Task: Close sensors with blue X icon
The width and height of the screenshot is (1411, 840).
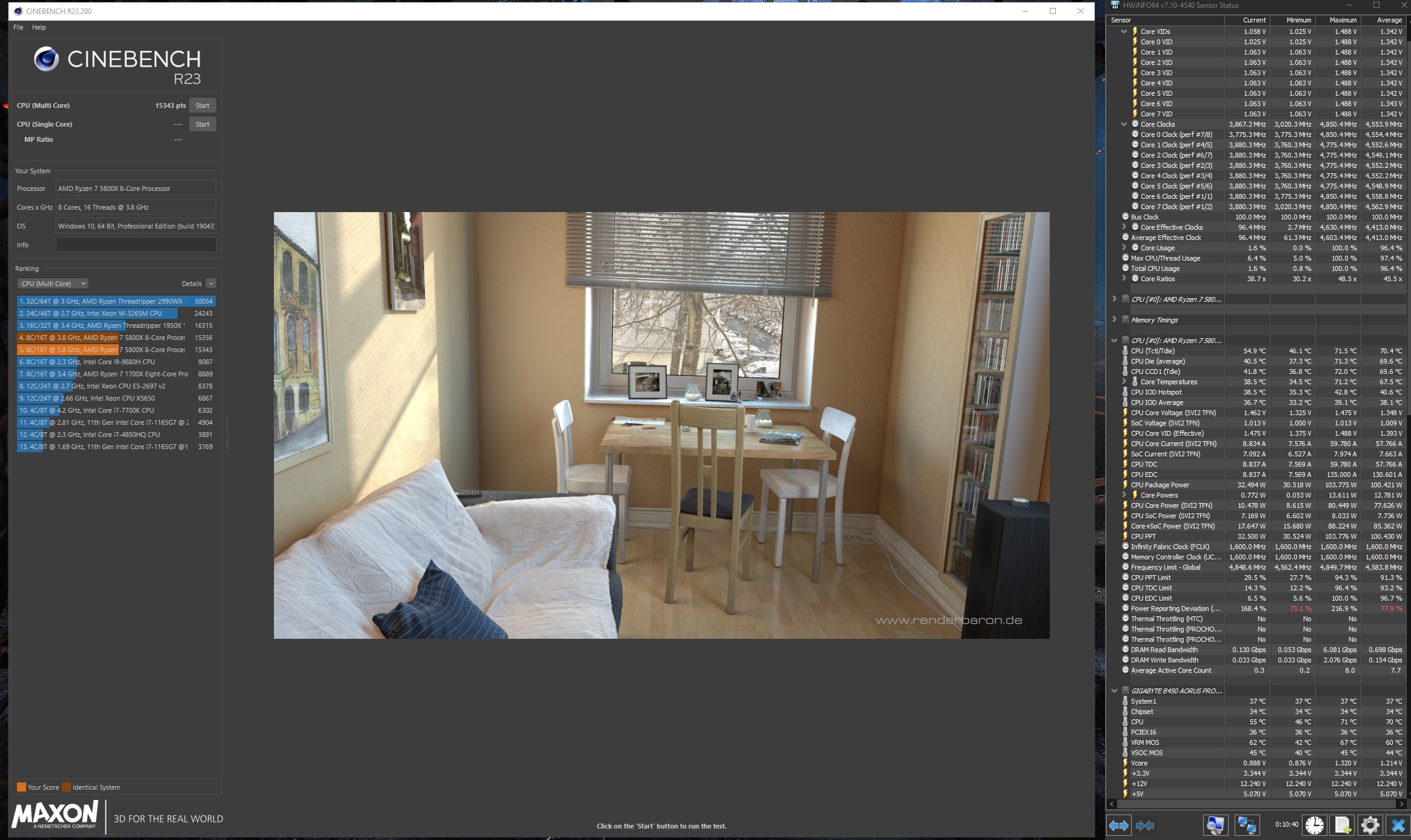Action: (x=1398, y=825)
